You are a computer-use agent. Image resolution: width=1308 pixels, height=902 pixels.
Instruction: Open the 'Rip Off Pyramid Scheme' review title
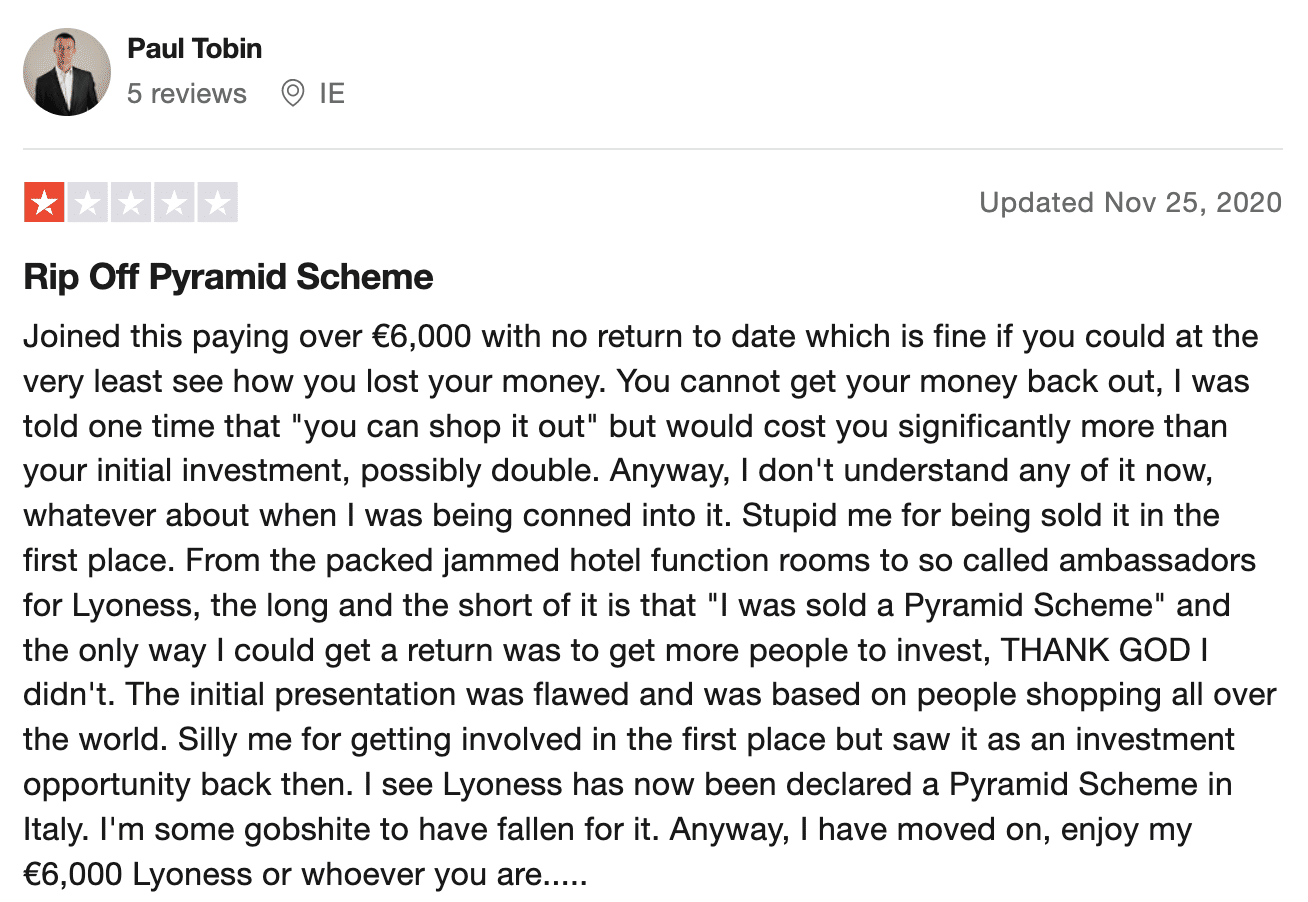click(228, 278)
